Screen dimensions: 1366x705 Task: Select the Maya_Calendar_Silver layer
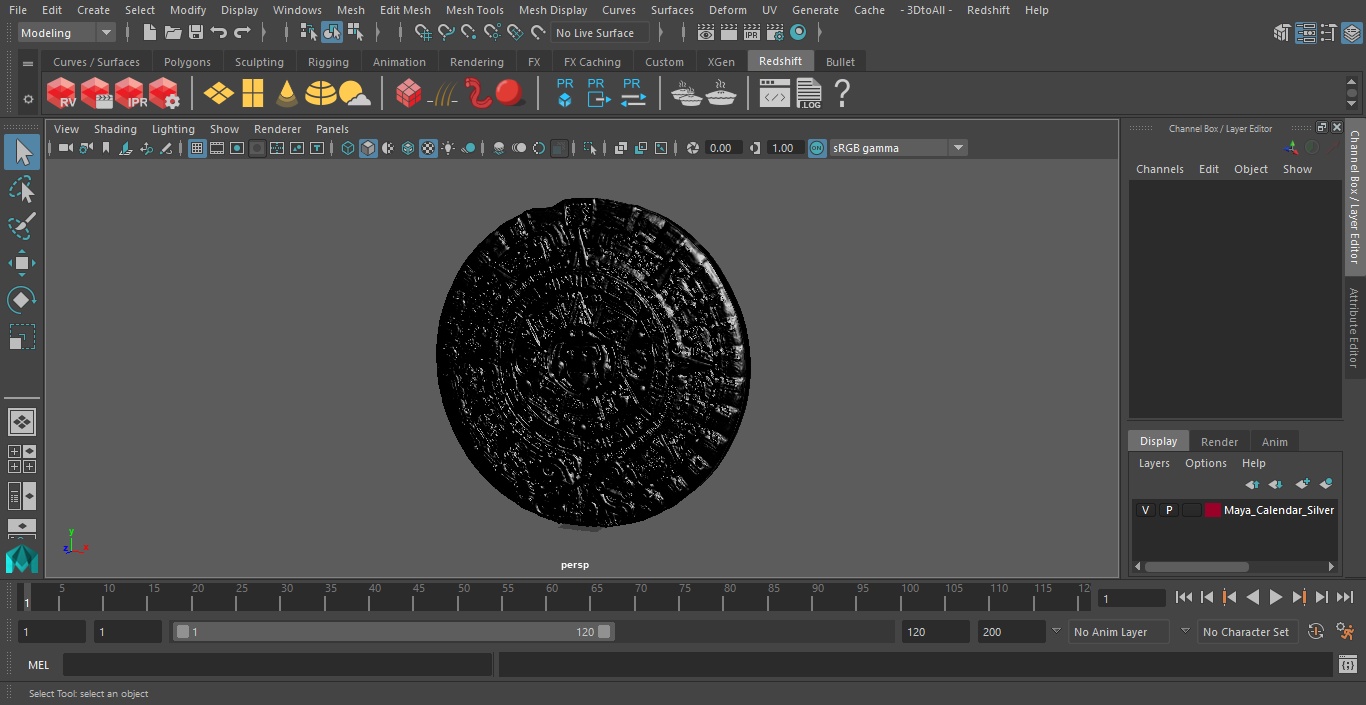coord(1278,510)
